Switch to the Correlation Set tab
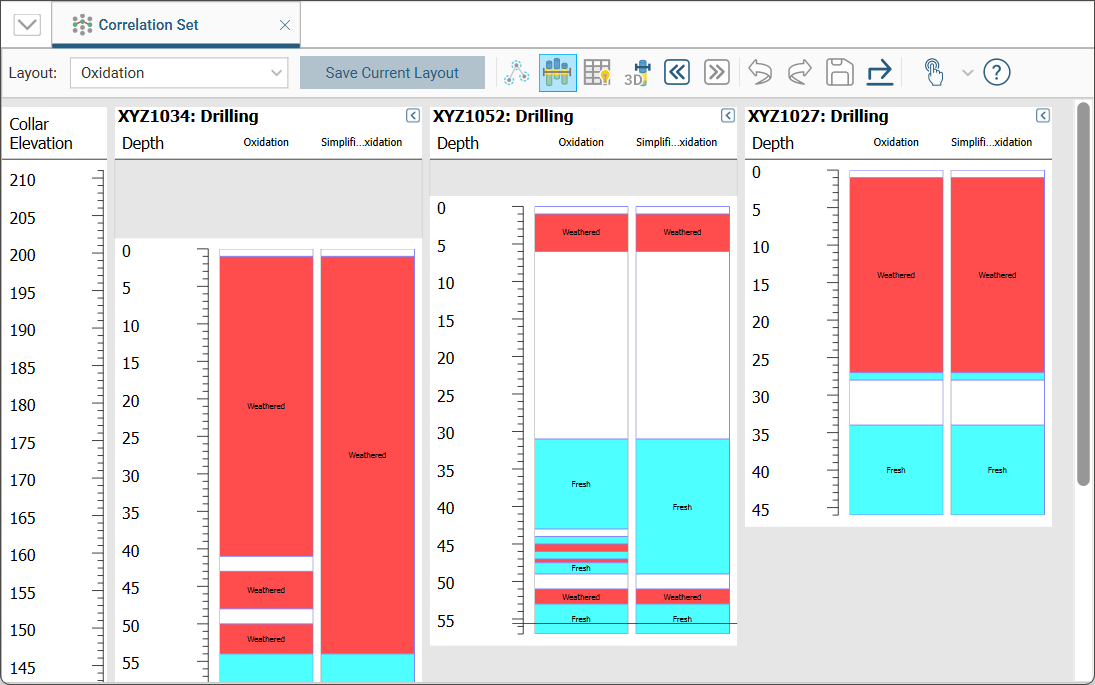This screenshot has width=1095, height=685. click(x=148, y=25)
